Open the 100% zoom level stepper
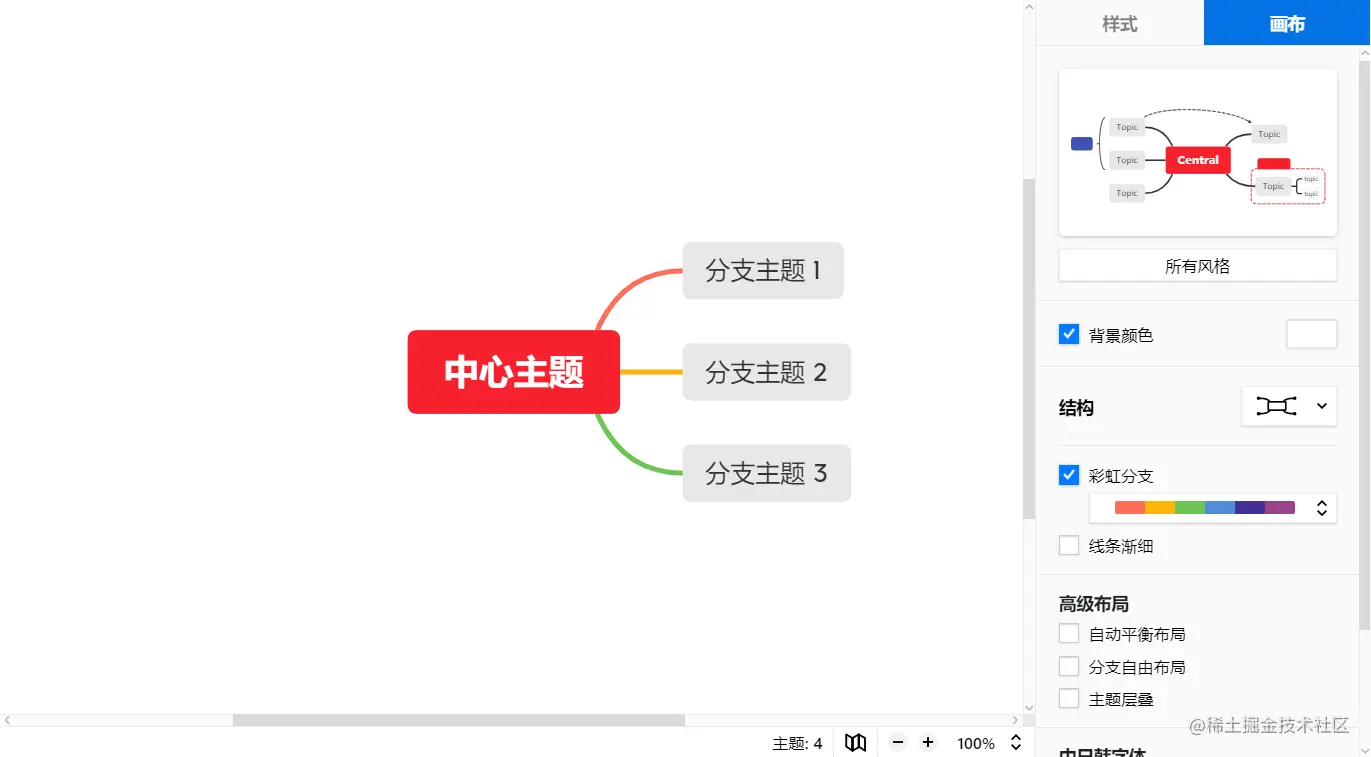 1016,743
